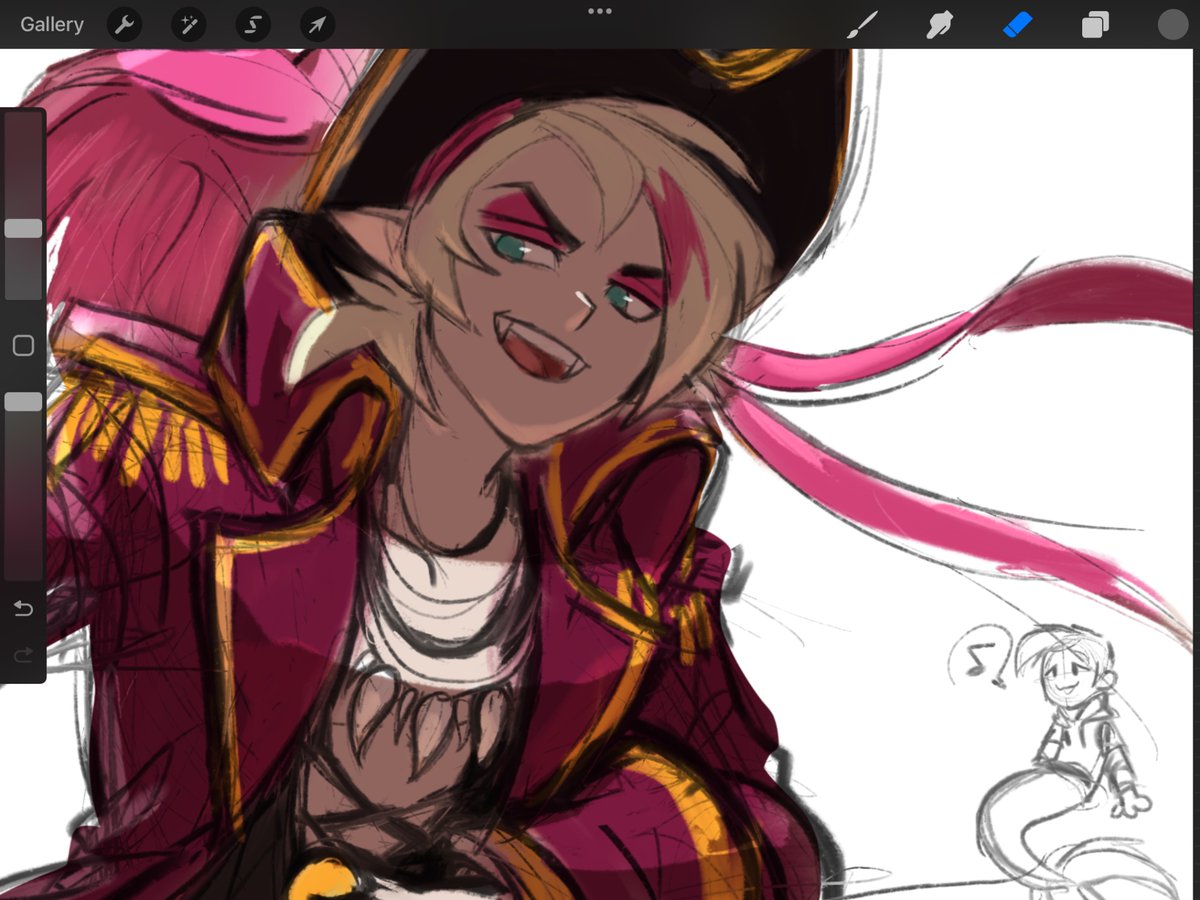Image resolution: width=1200 pixels, height=900 pixels.
Task: Open the Adjustments magic wand menu
Action: click(x=188, y=25)
